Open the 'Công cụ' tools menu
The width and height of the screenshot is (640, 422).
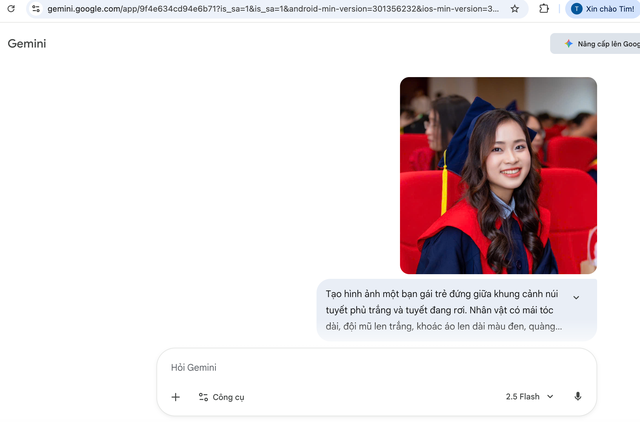click(221, 397)
